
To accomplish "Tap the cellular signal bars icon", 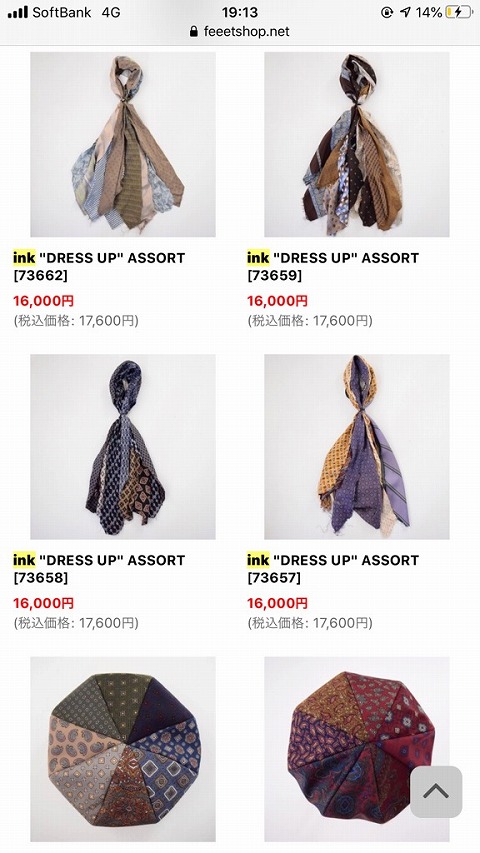I will click(x=17, y=13).
